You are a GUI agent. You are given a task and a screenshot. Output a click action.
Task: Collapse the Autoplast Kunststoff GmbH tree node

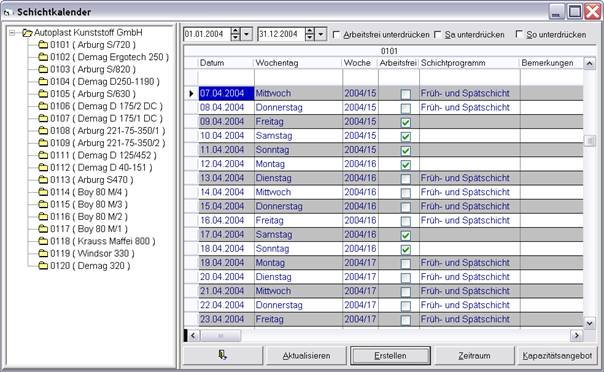click(x=12, y=33)
